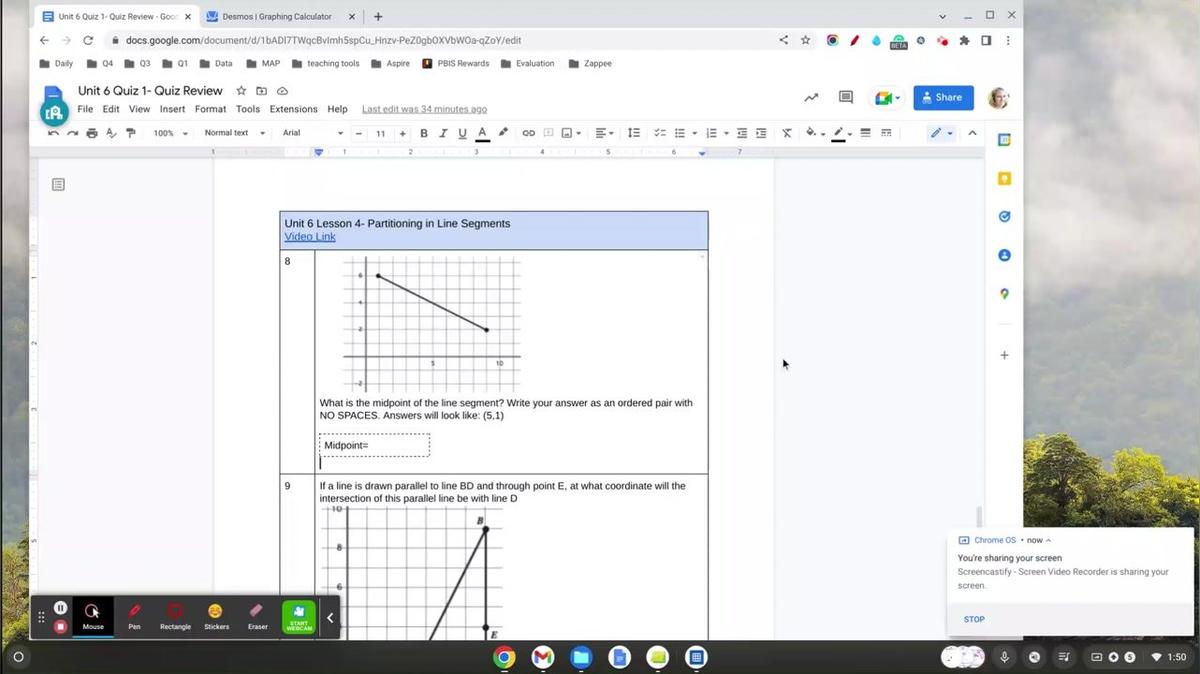1200x674 pixels.
Task: Decrease the paragraph indent
Action: 742,133
